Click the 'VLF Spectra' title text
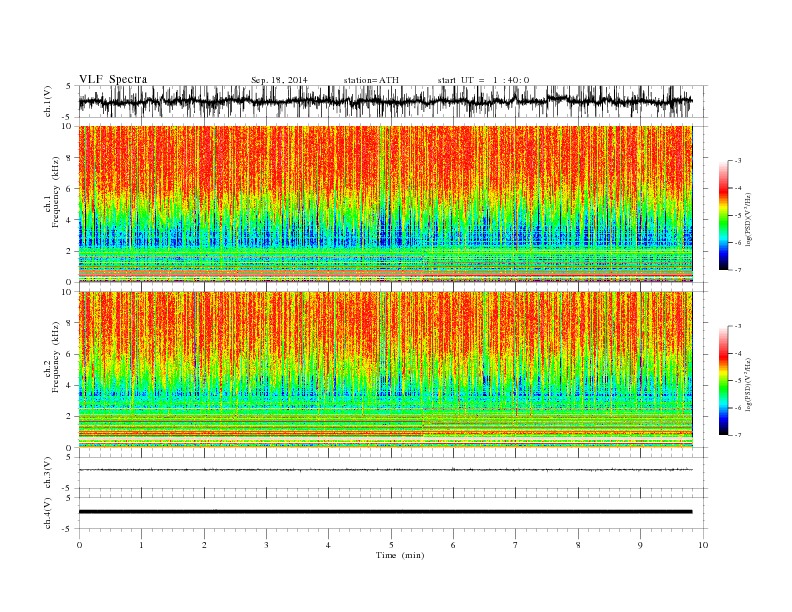792x612 pixels. click(x=113, y=79)
